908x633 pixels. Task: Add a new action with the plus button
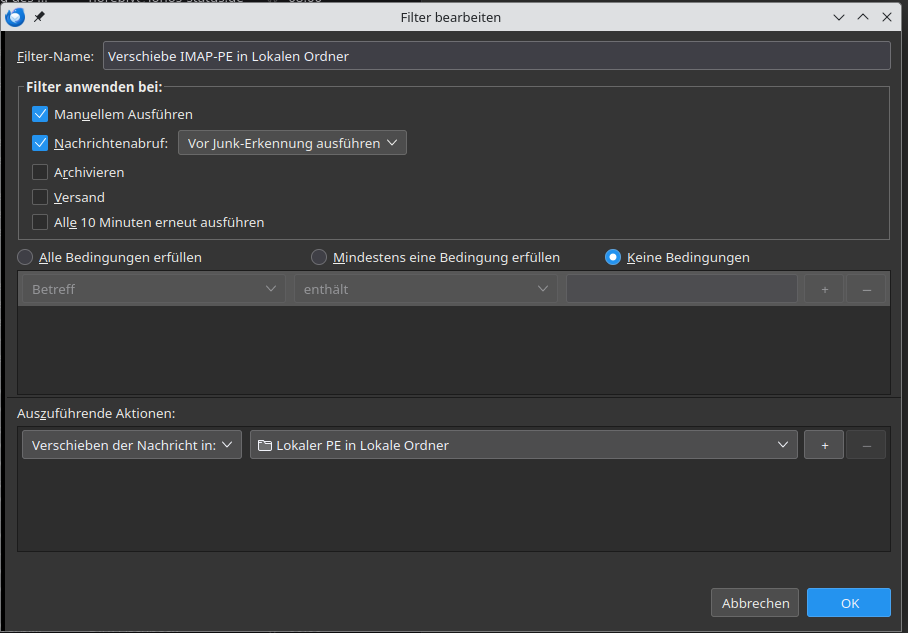pos(824,445)
